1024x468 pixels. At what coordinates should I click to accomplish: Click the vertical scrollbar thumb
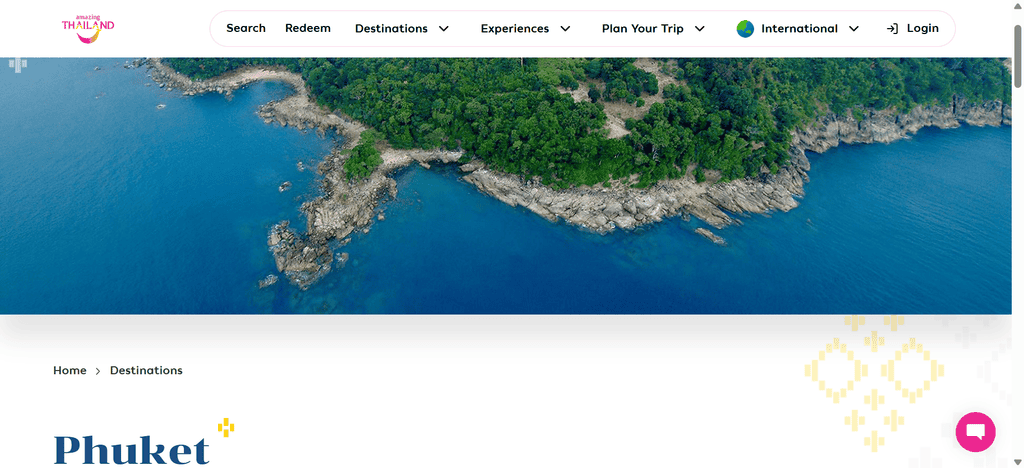(1017, 56)
